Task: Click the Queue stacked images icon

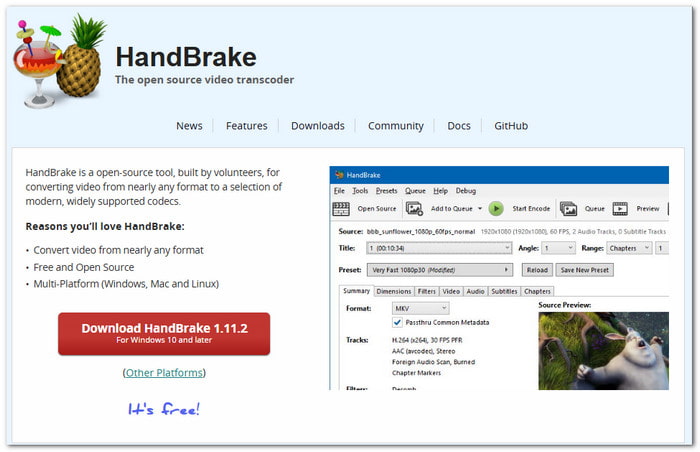Action: coord(568,209)
